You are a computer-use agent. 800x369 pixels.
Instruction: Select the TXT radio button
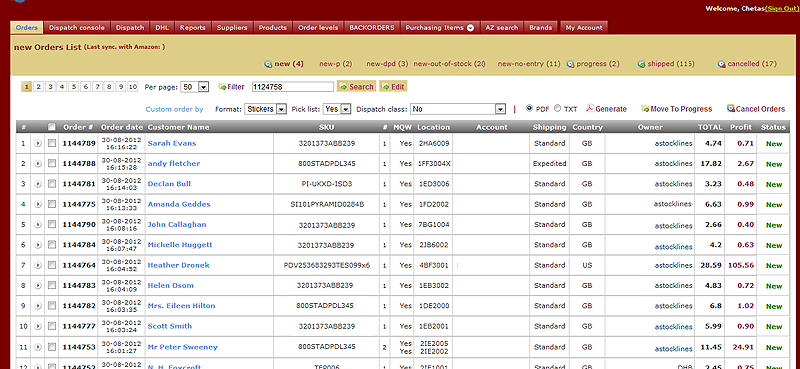pyautogui.click(x=558, y=109)
